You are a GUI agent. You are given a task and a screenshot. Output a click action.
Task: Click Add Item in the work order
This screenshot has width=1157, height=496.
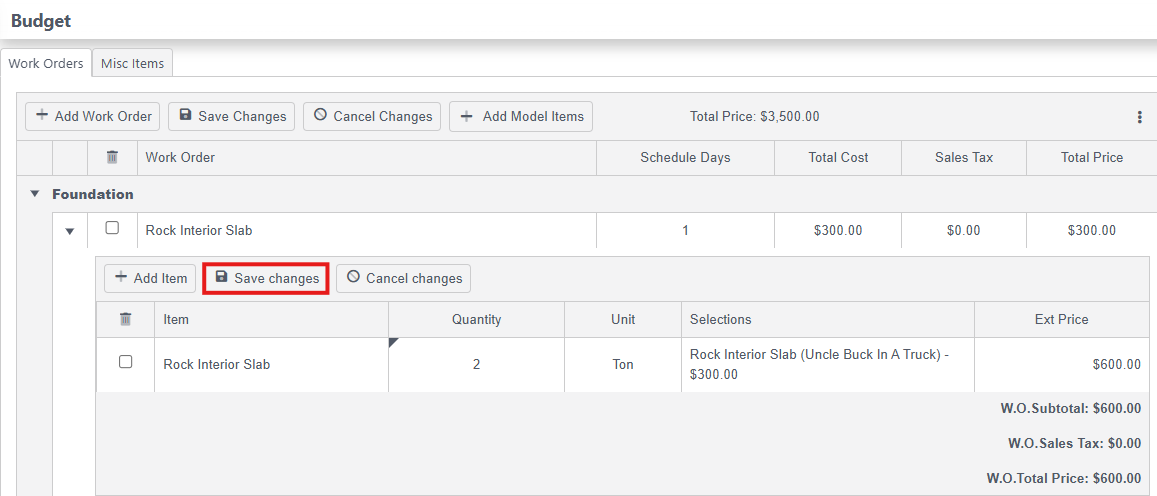tap(150, 278)
